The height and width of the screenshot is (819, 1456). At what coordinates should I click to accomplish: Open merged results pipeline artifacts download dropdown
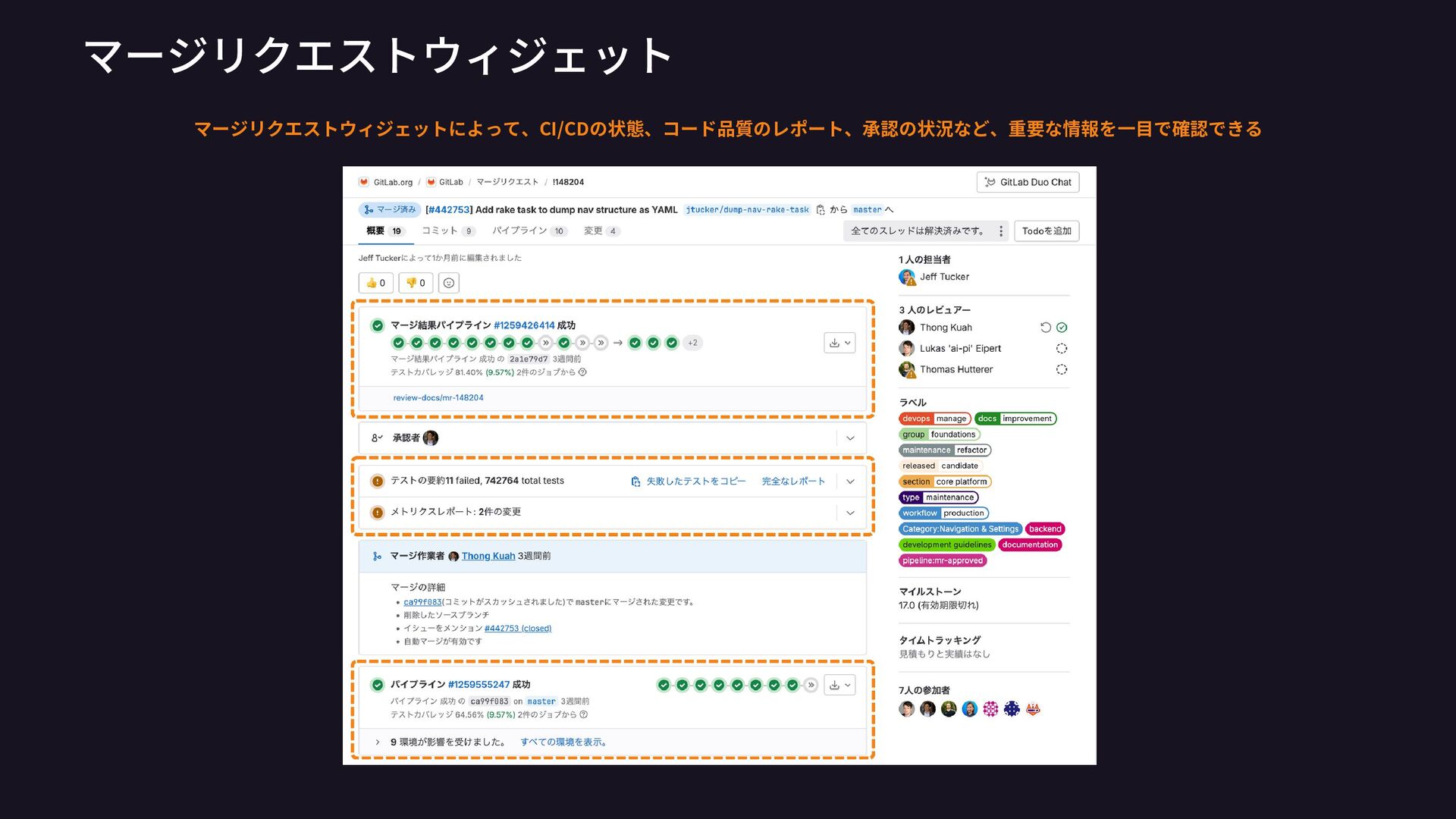(x=839, y=343)
